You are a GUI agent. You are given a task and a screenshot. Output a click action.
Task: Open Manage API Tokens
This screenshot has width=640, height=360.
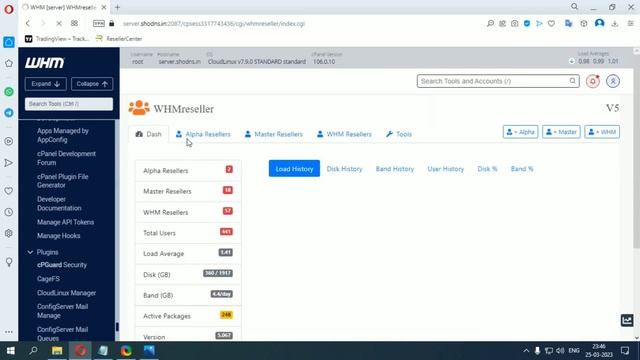pos(65,222)
